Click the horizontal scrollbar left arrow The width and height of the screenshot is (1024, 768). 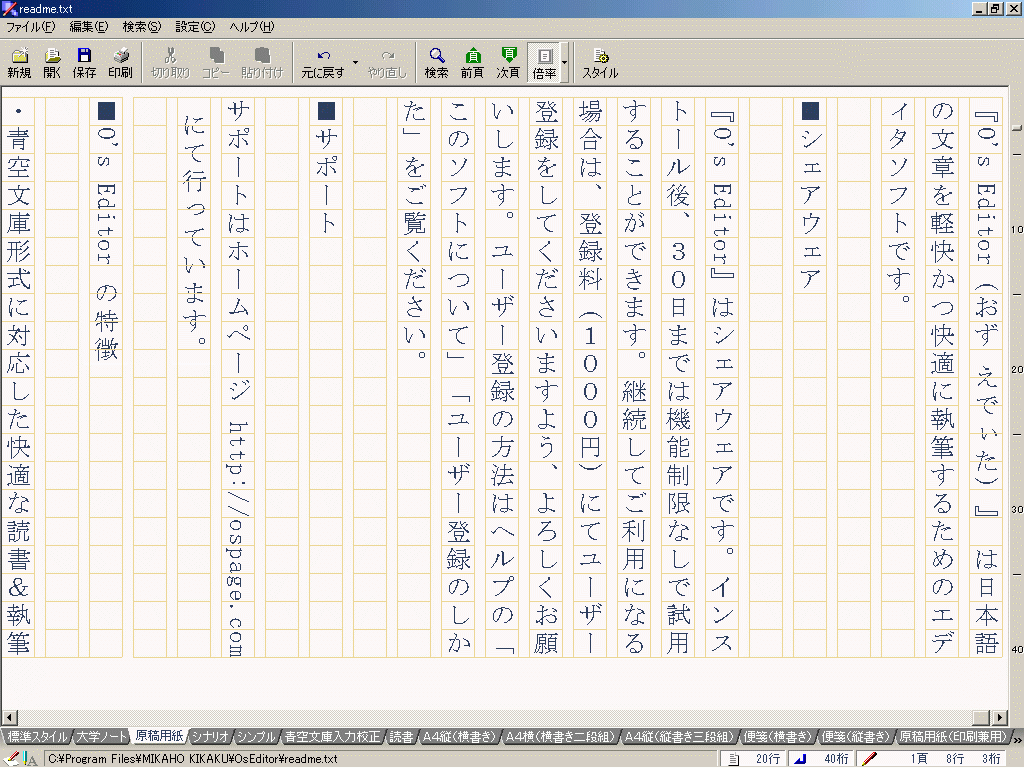tap(9, 718)
